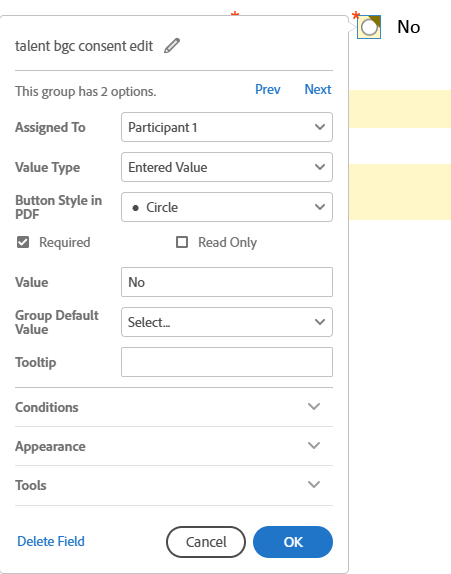Click the Tooltip input field
The image size is (451, 574).
pyautogui.click(x=227, y=362)
